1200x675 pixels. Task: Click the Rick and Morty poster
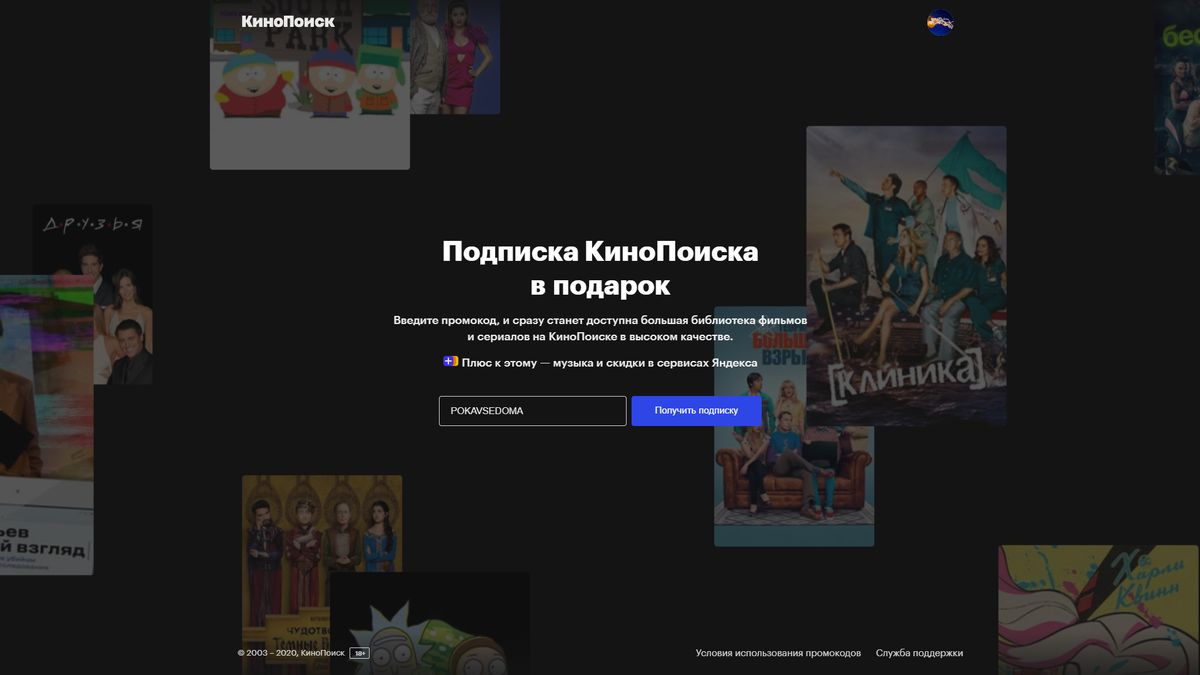430,623
